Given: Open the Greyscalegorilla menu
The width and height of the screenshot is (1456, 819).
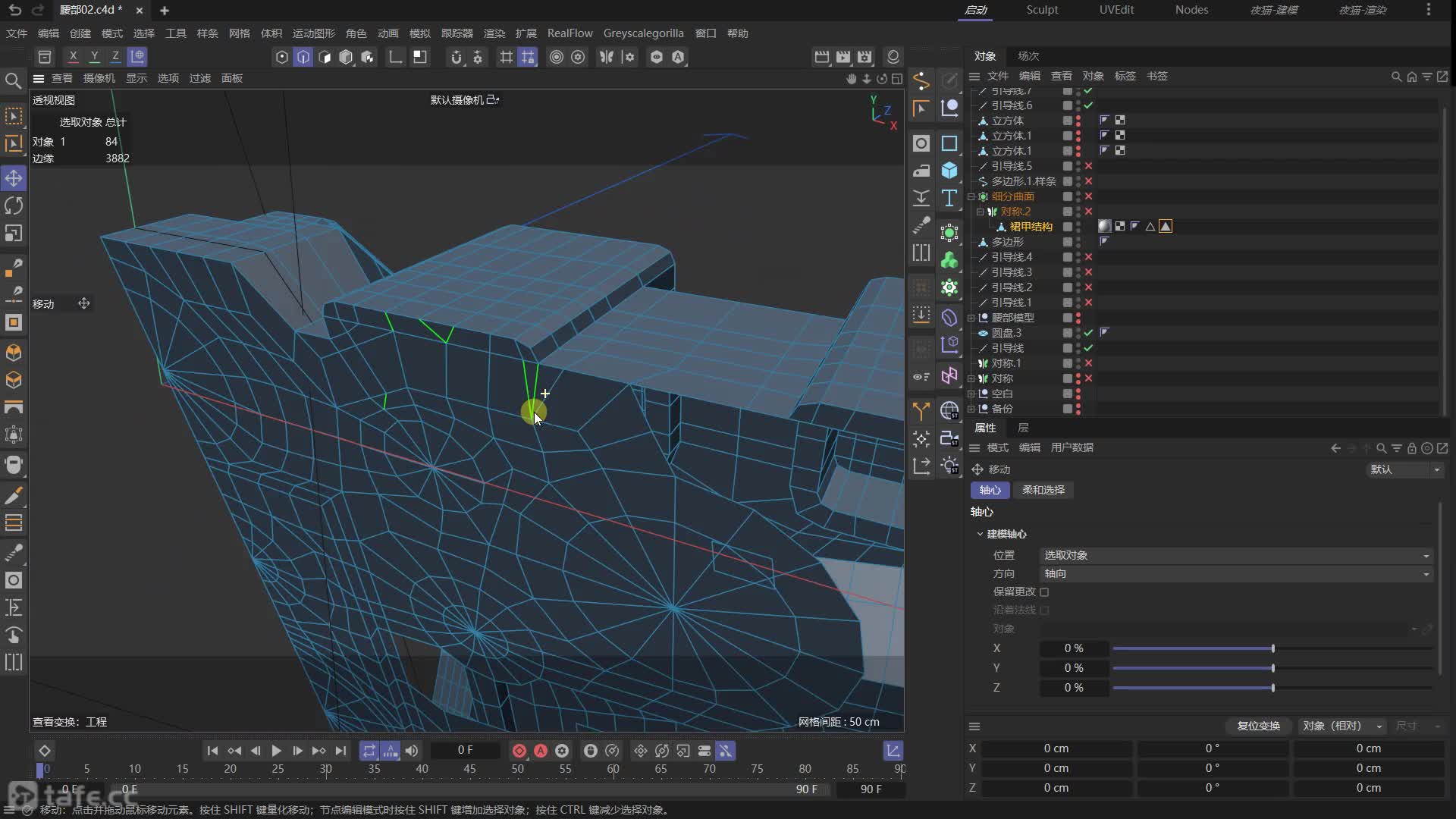Looking at the screenshot, I should pyautogui.click(x=643, y=33).
